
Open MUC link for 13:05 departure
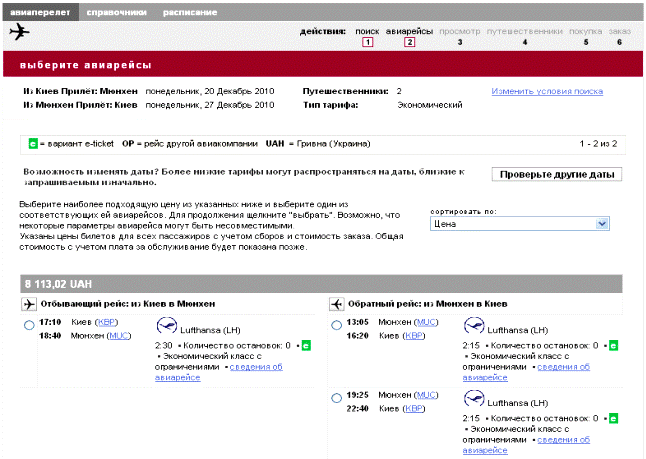coord(426,322)
